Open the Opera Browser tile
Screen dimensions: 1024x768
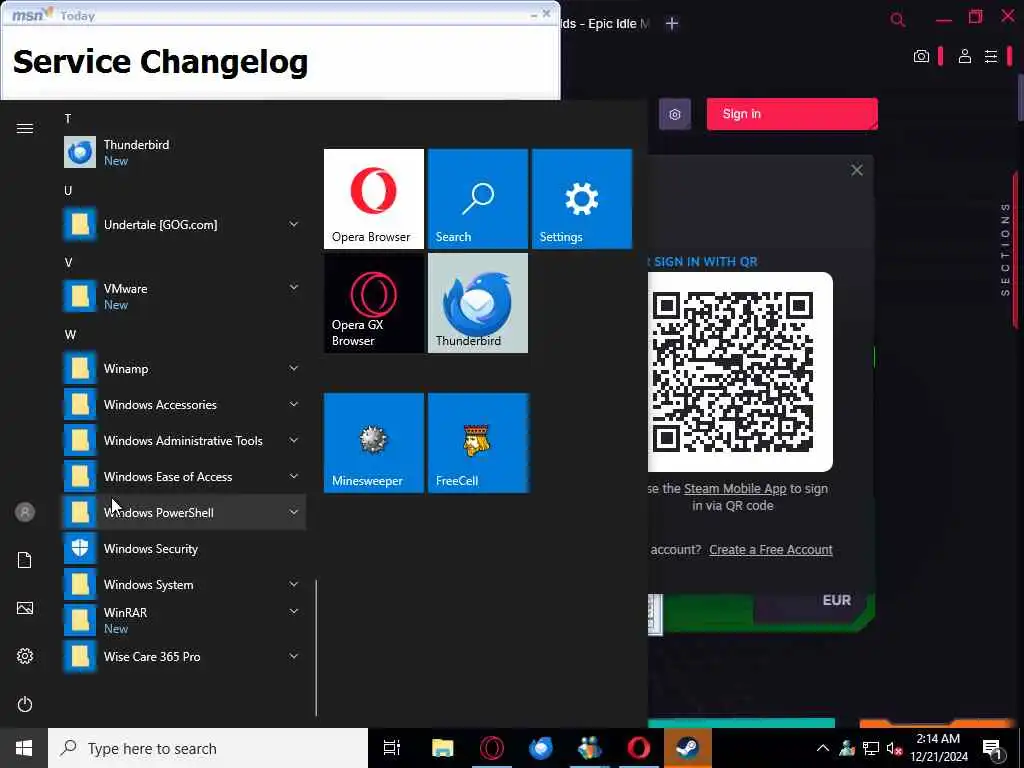click(374, 199)
